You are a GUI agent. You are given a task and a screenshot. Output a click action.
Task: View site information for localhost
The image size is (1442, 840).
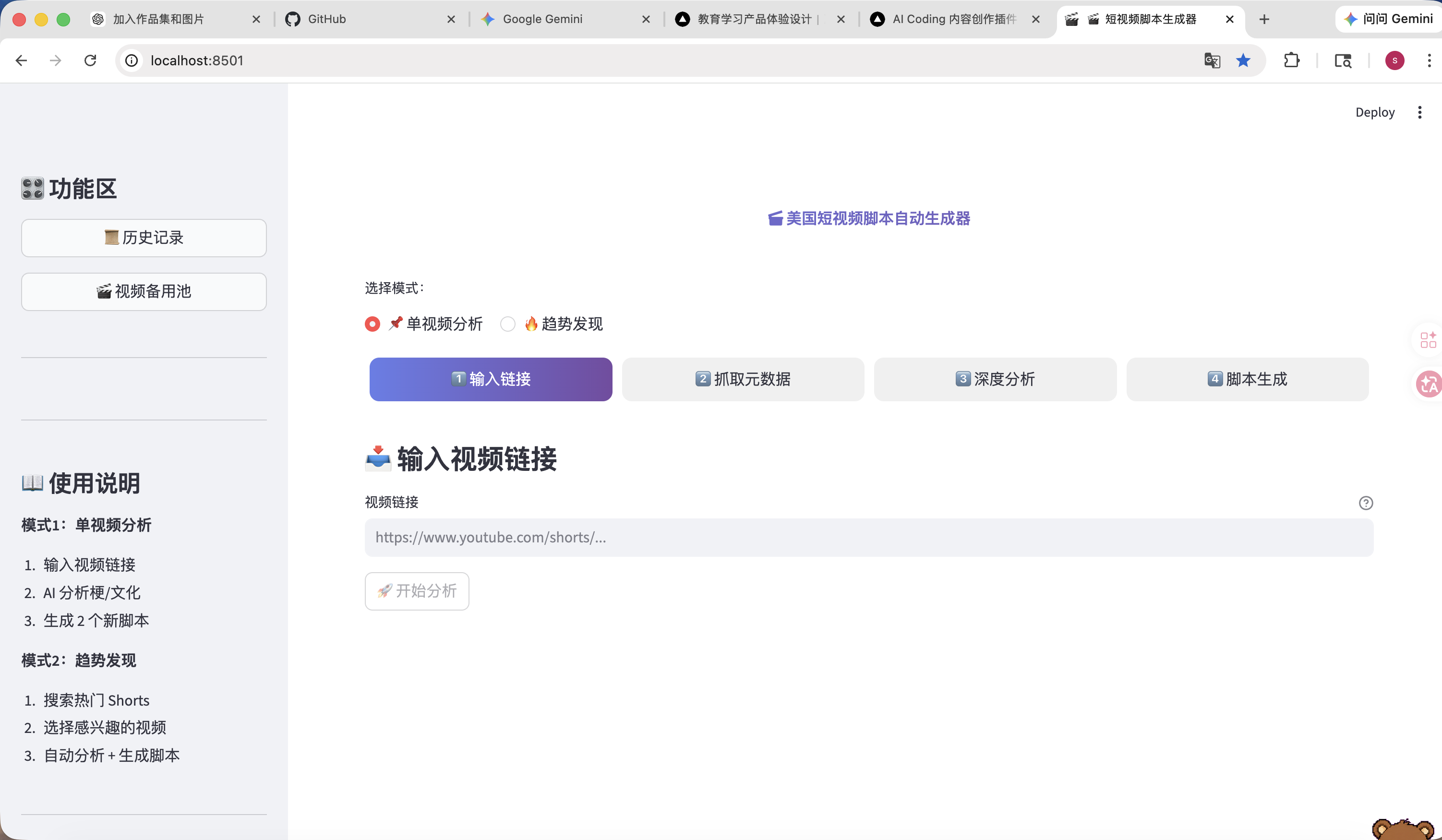tap(132, 60)
